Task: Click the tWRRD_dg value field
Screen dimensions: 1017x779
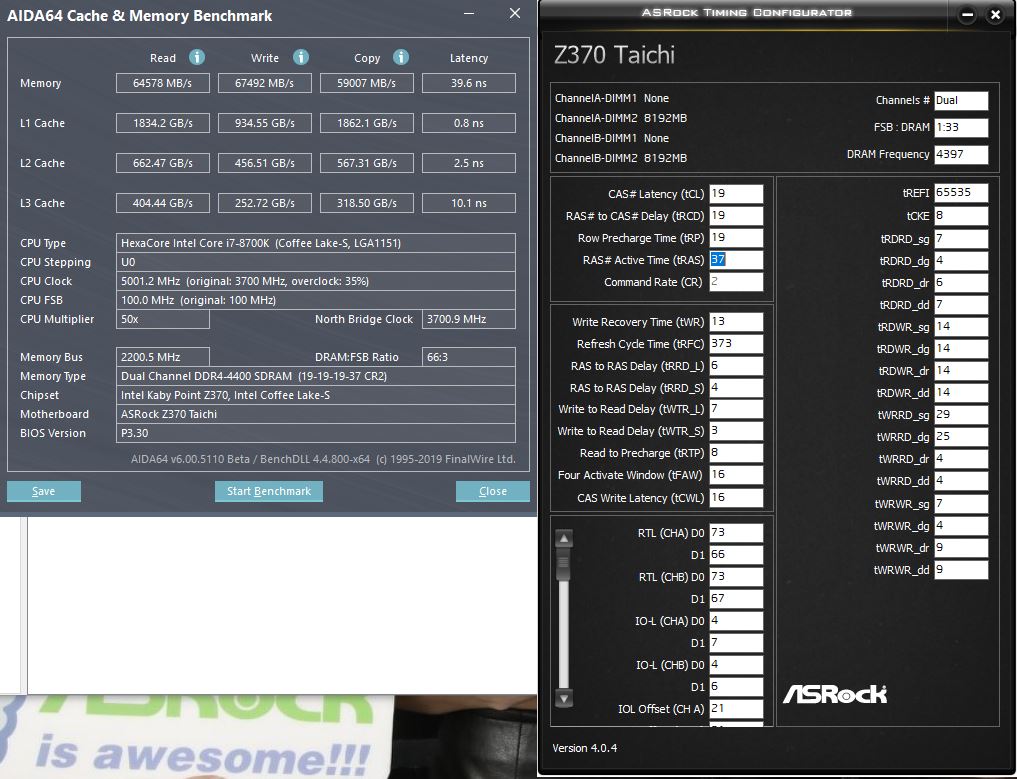Action: tap(961, 437)
